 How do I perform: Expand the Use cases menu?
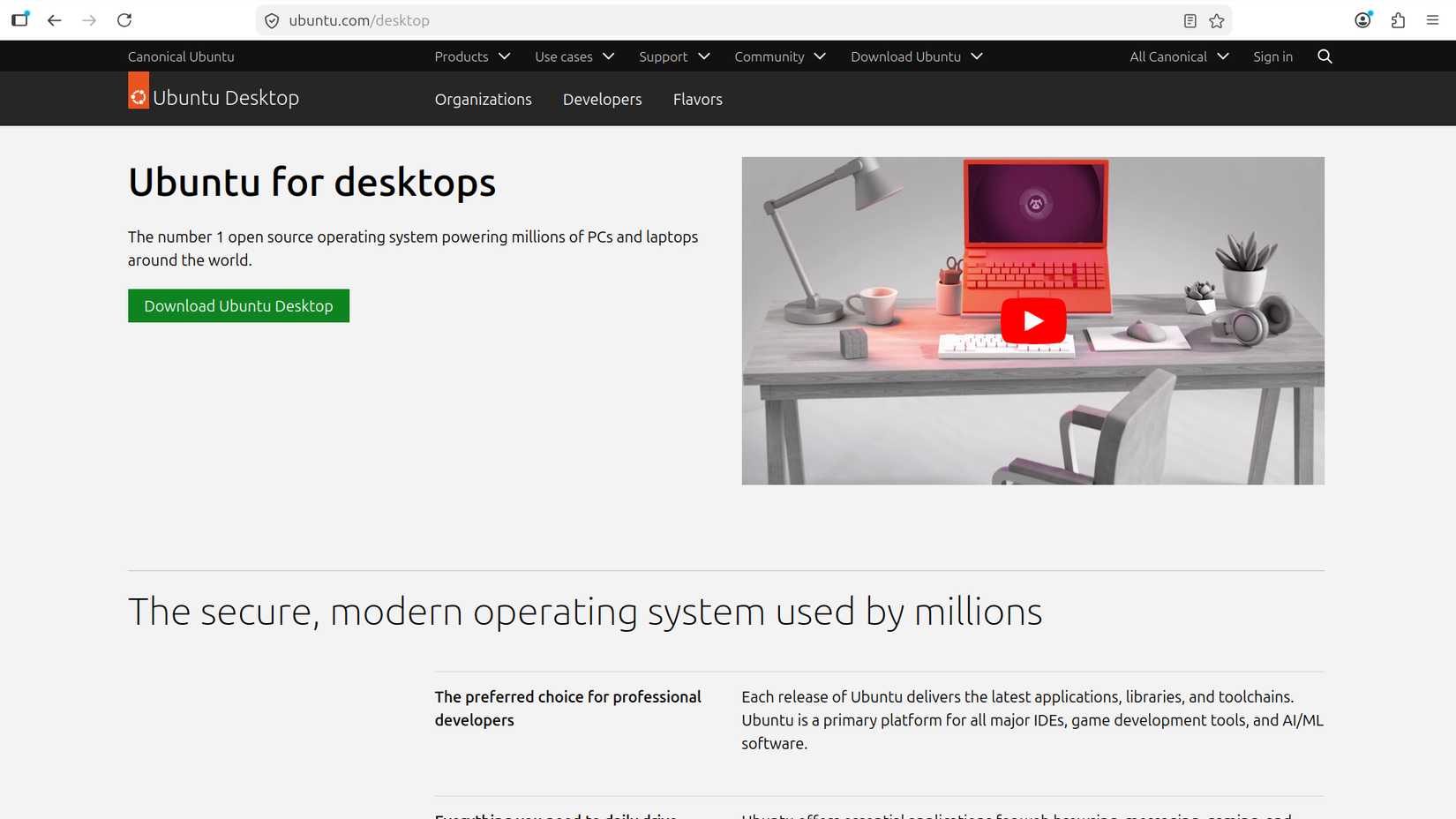(x=574, y=56)
